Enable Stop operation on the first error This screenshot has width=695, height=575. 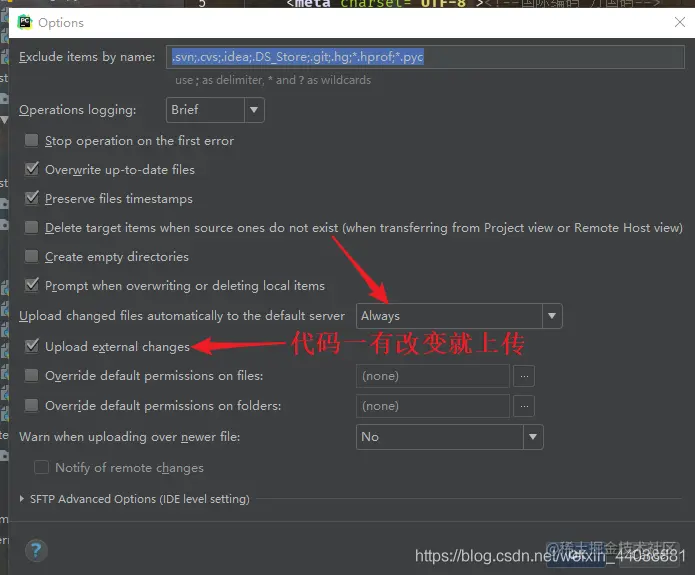point(31,141)
